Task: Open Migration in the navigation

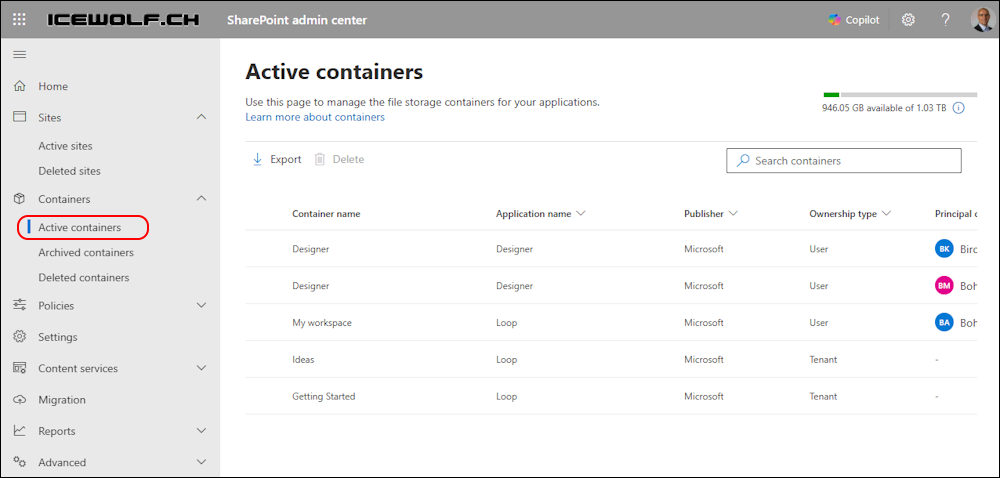Action: 62,400
